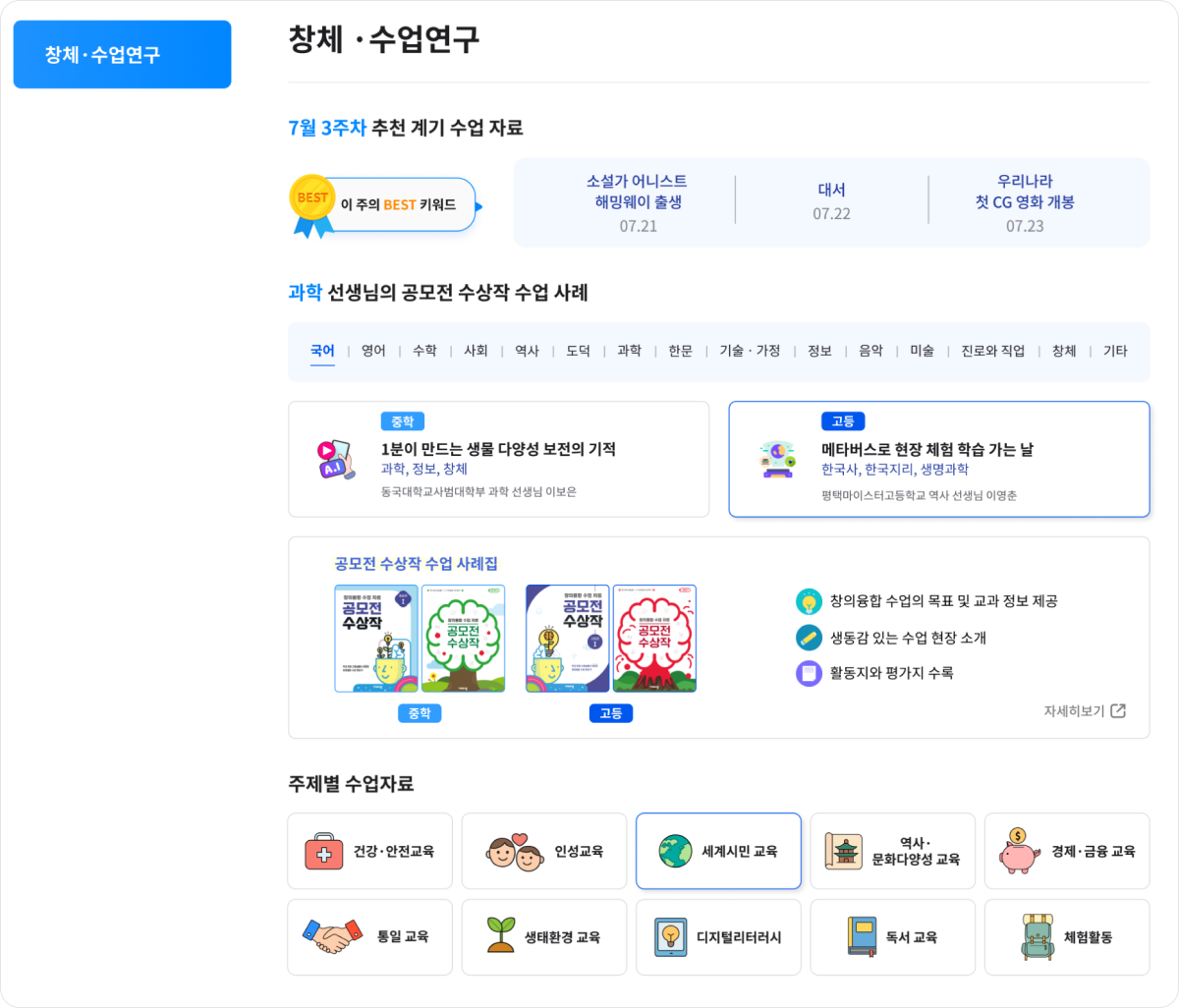Click the backpack icon for 체험활동
The image size is (1179, 1008).
point(1038,936)
